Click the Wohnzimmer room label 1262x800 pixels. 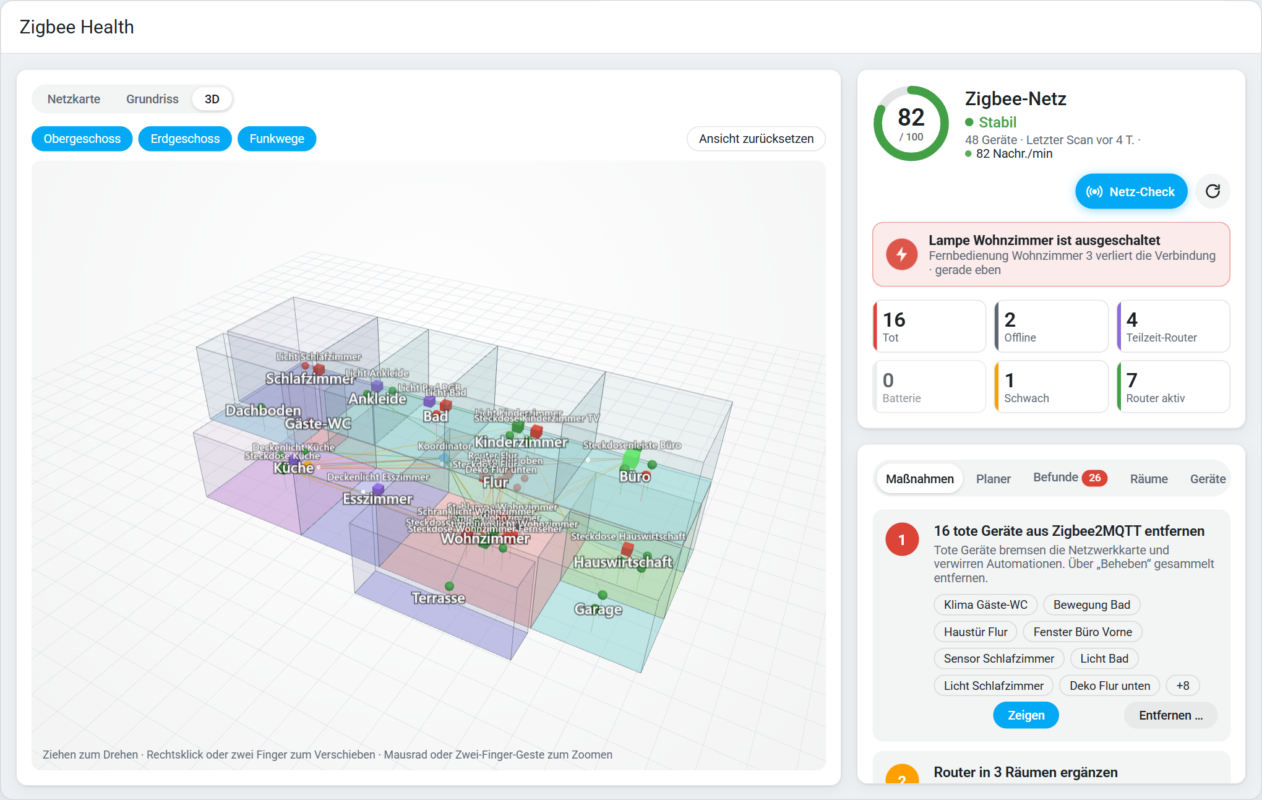click(484, 539)
